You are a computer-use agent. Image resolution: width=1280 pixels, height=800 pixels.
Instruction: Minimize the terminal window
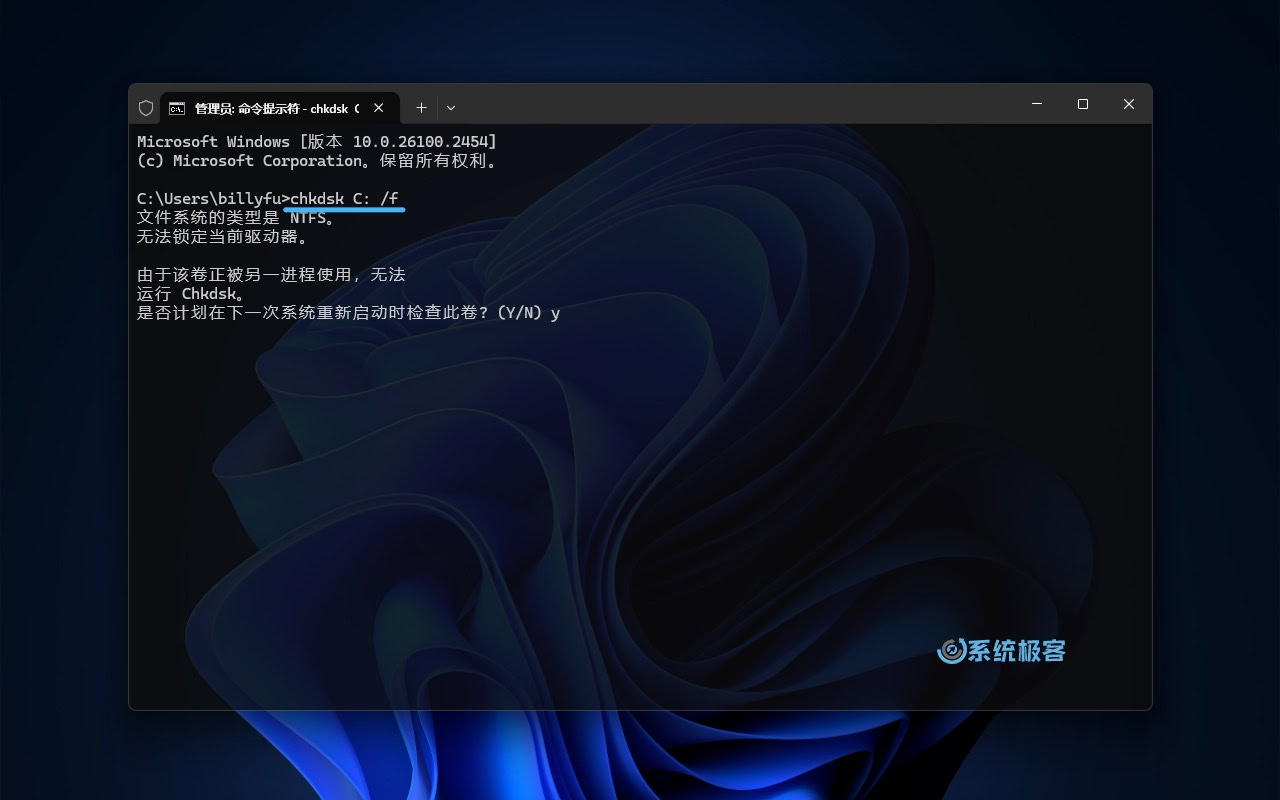1036,104
